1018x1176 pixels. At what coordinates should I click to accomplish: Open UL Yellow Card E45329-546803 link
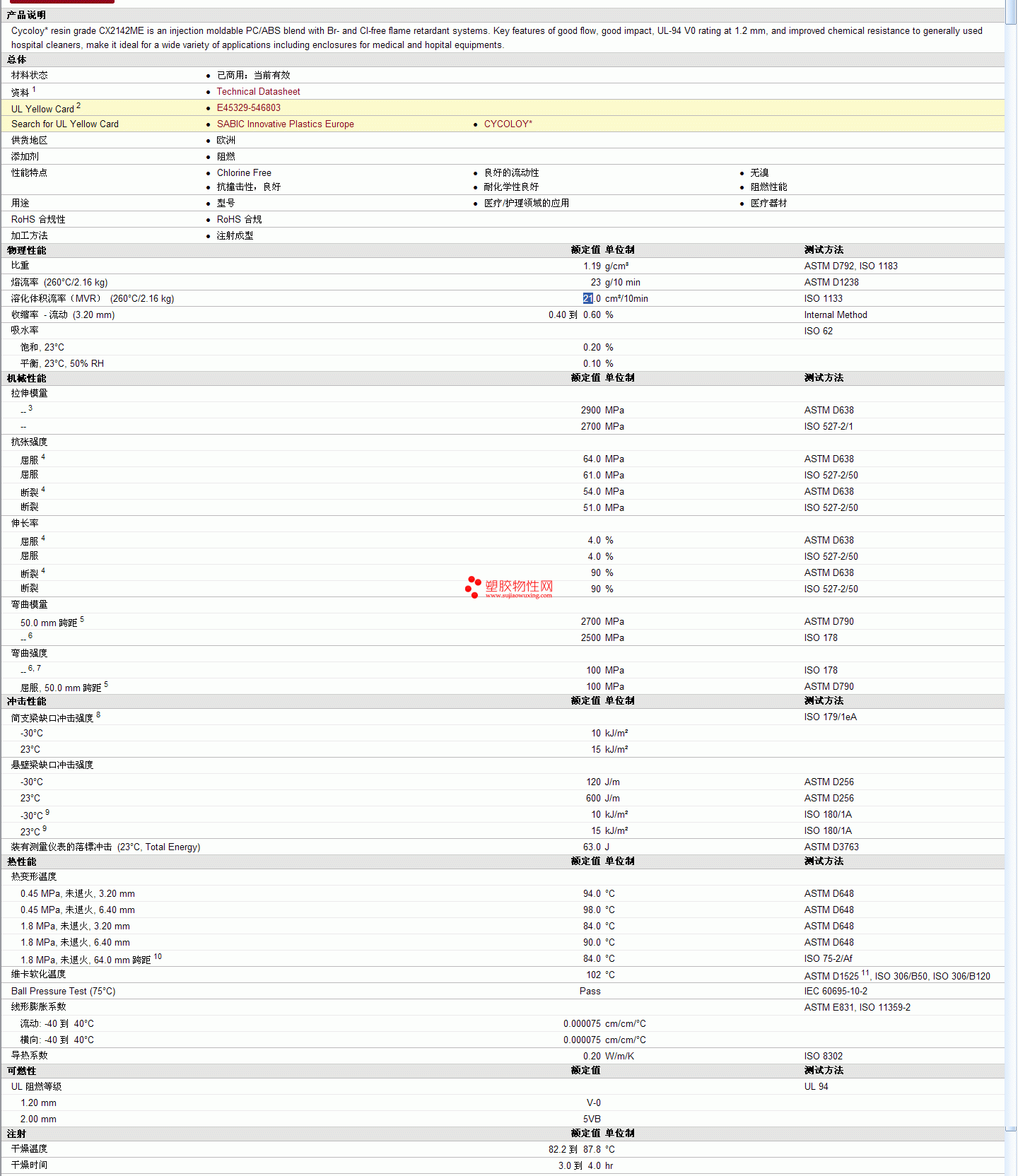[248, 107]
